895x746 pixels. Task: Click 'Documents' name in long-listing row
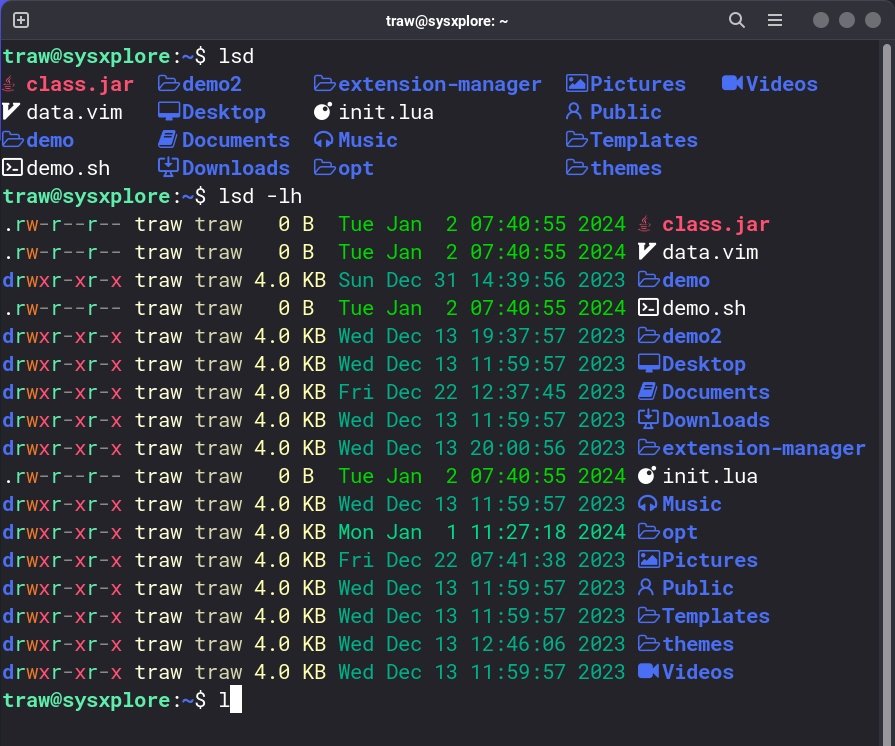pyautogui.click(x=716, y=392)
